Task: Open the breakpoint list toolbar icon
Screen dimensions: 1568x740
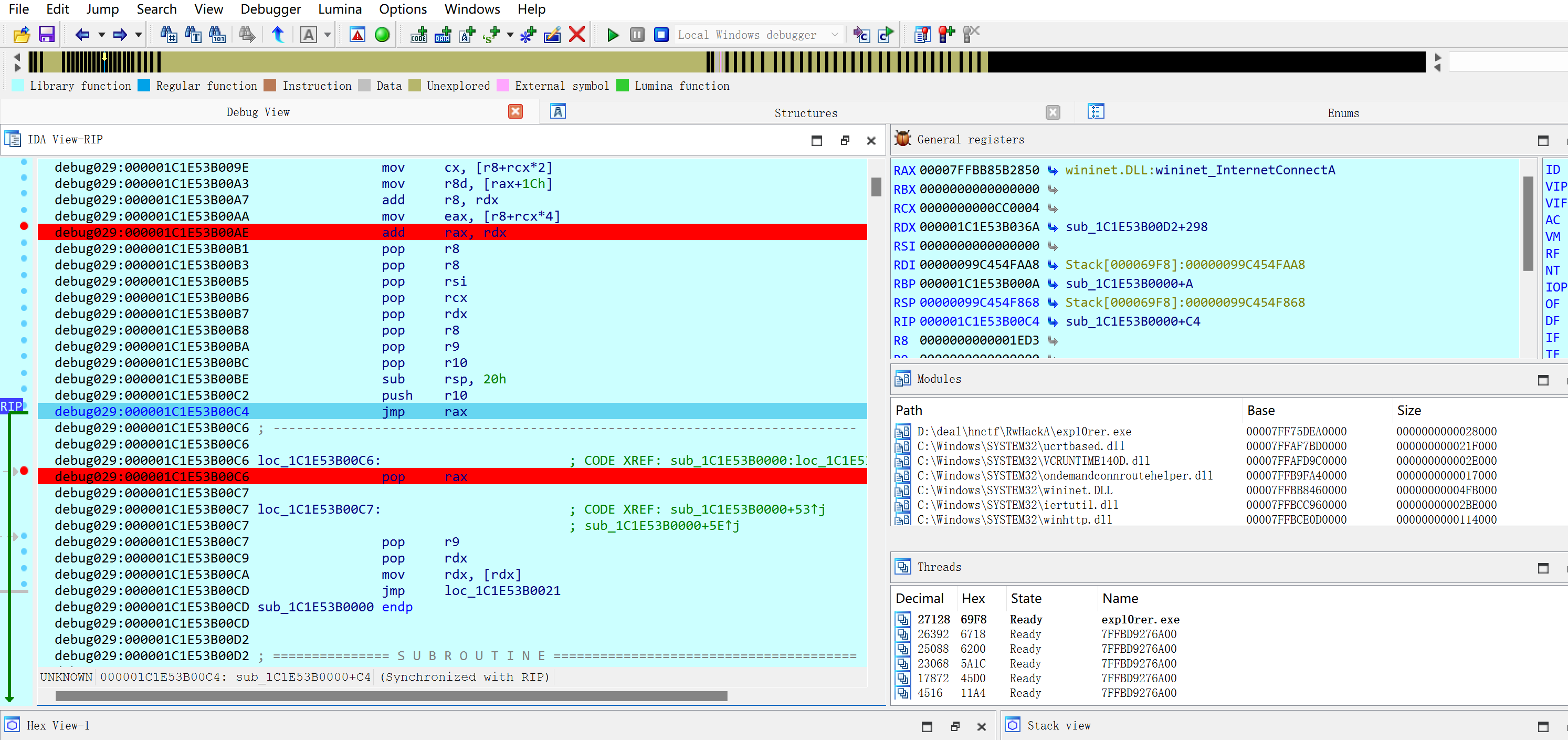Action: pos(923,35)
